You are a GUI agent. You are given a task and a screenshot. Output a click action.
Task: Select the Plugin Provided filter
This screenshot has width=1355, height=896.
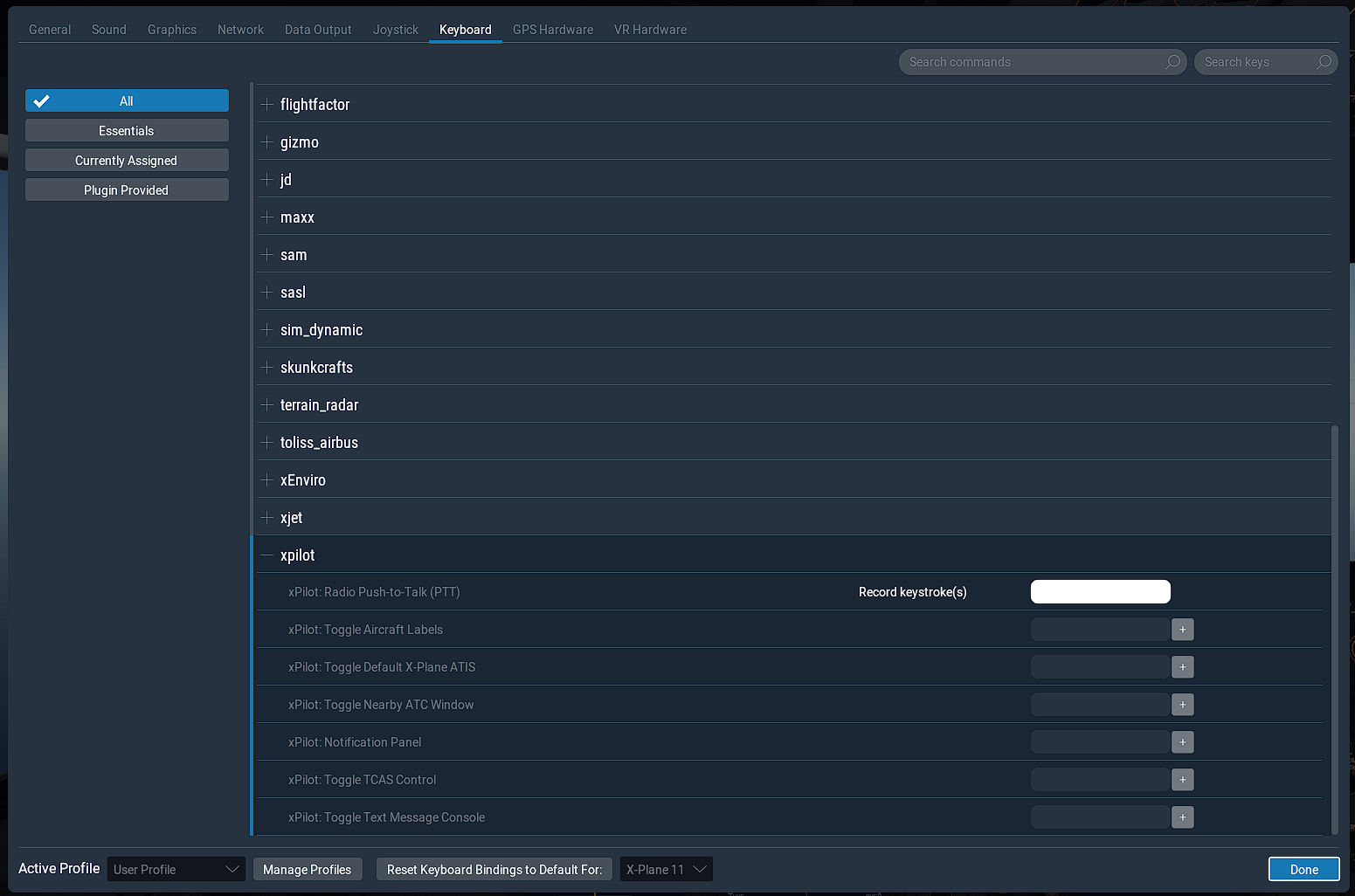coord(127,190)
